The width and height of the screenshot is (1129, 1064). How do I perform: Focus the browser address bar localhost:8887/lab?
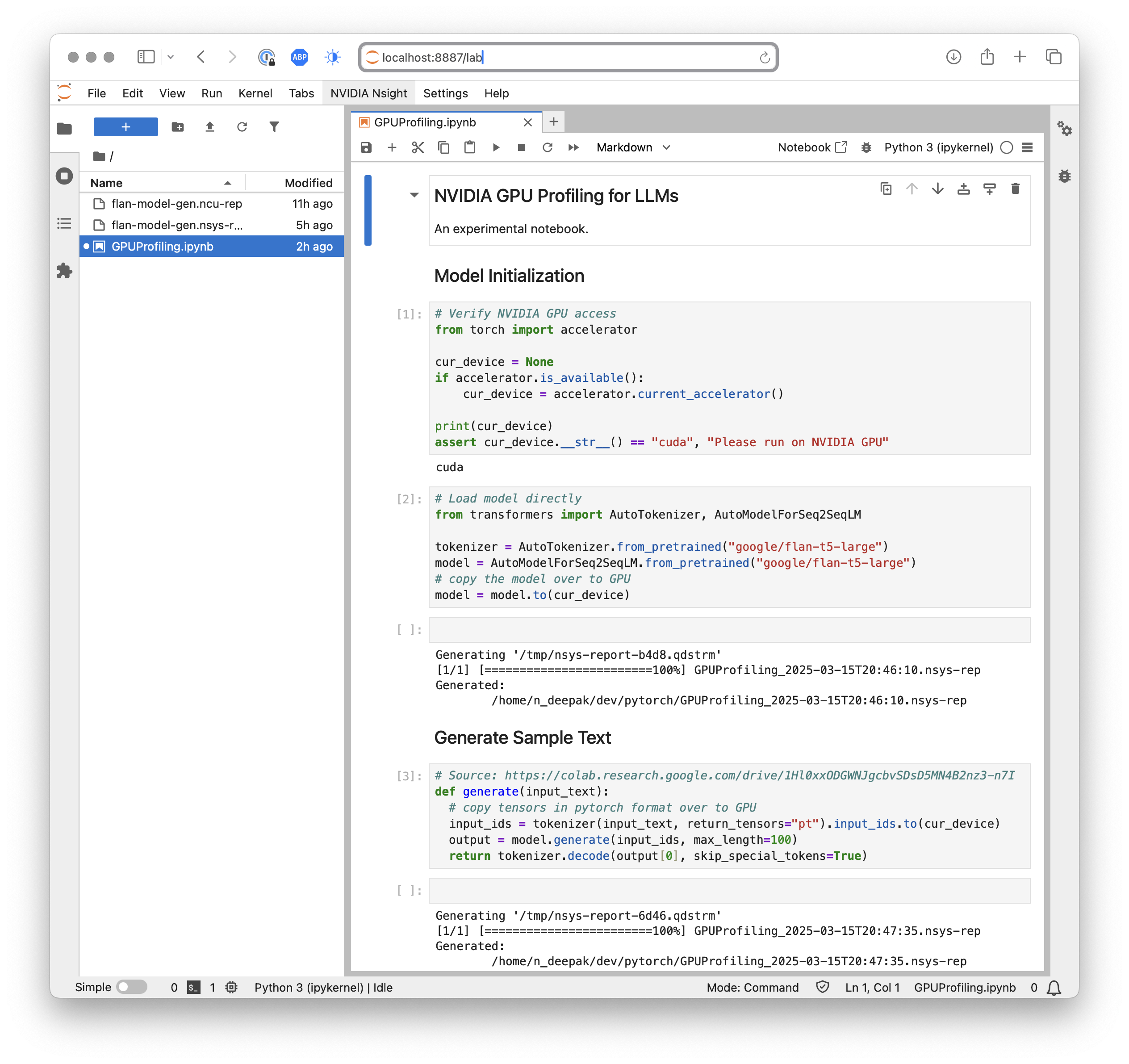point(568,57)
